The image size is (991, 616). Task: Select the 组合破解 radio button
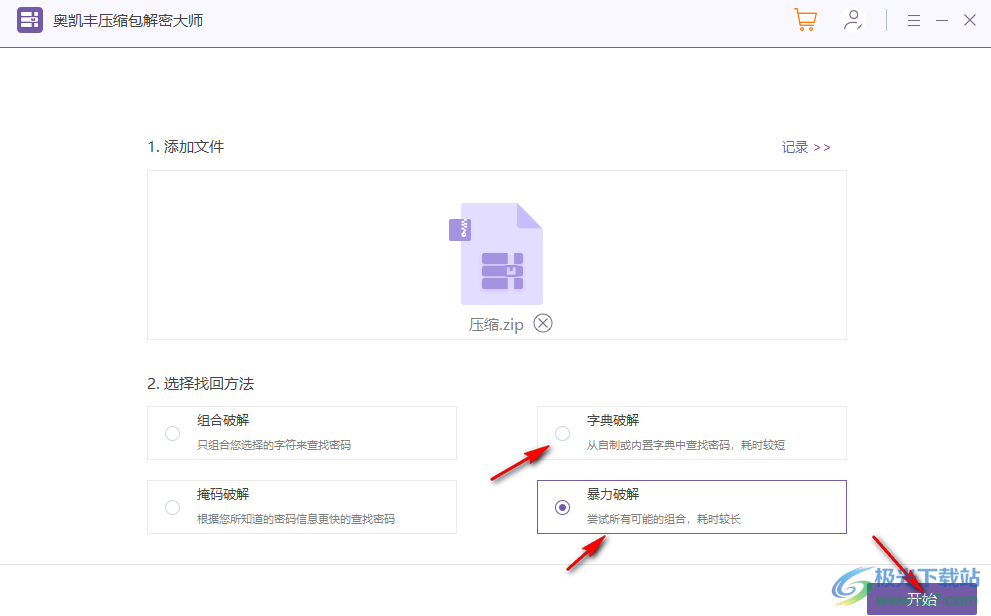pos(173,433)
